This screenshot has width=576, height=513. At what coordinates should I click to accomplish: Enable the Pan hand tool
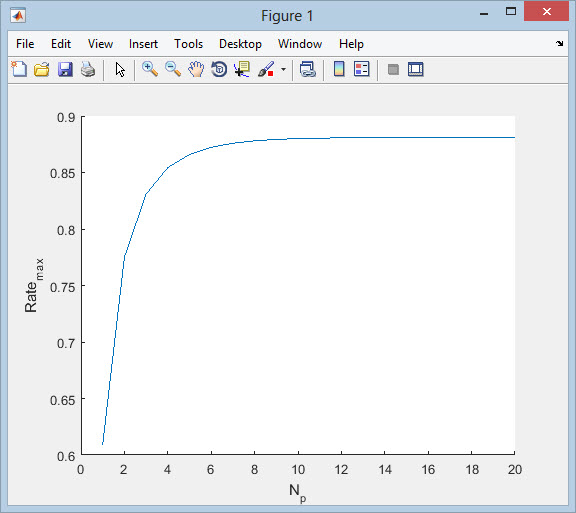[196, 69]
